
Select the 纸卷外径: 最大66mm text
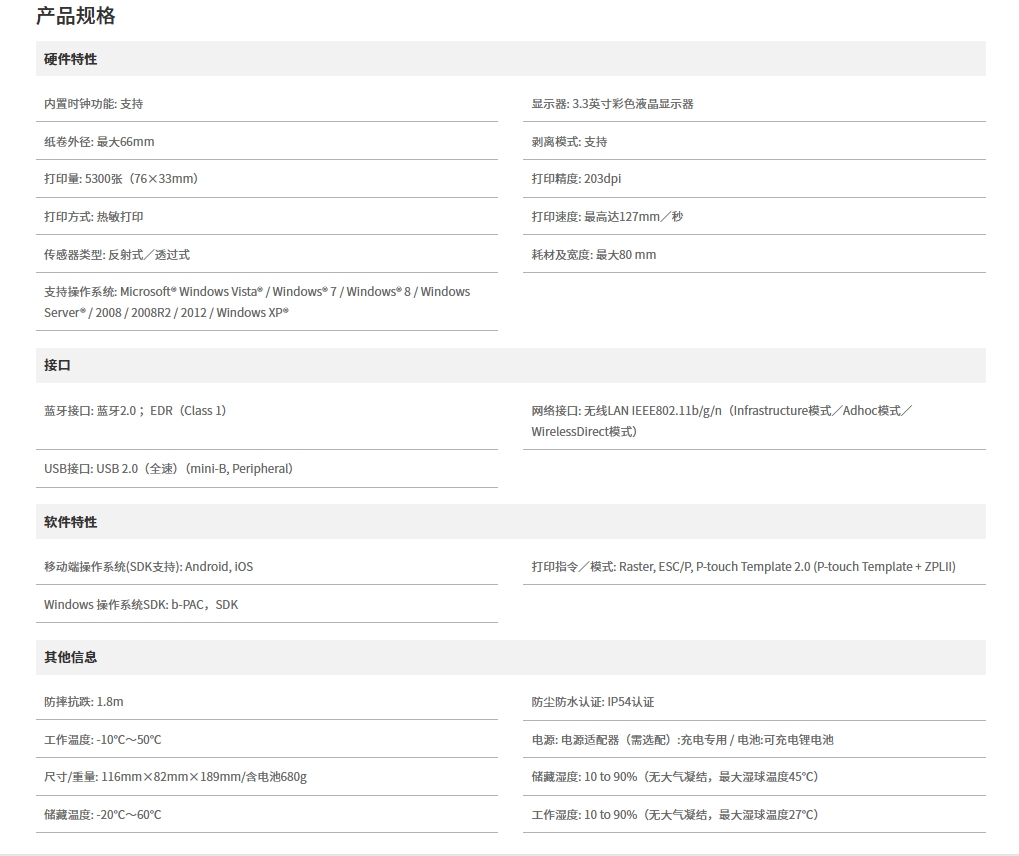(x=99, y=142)
